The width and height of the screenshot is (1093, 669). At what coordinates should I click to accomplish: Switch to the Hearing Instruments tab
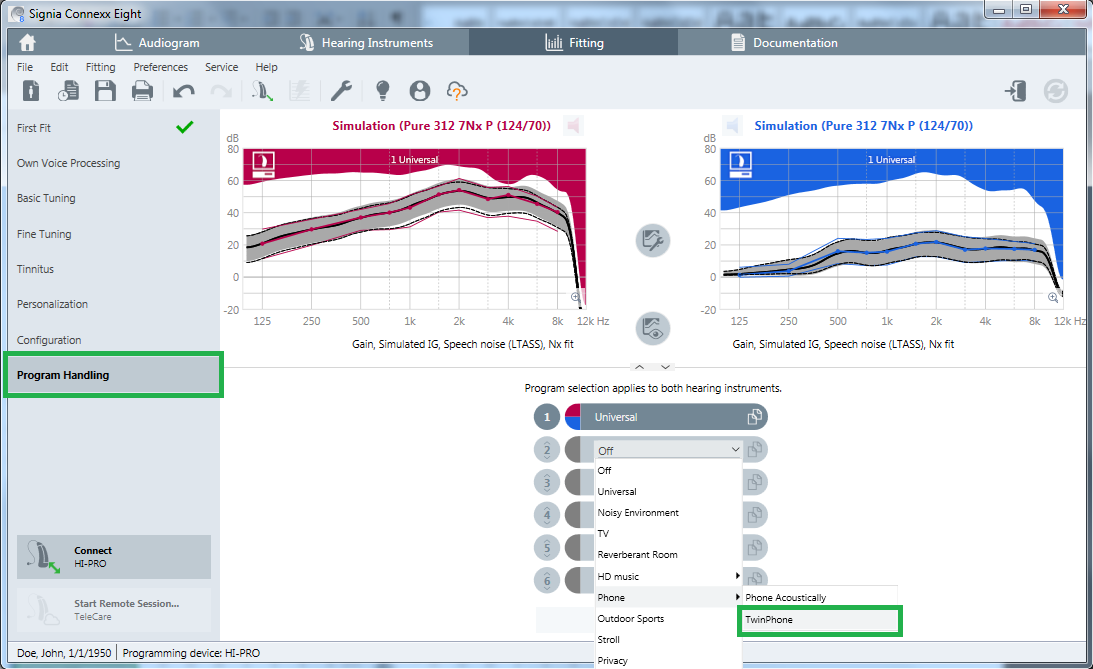click(x=366, y=43)
